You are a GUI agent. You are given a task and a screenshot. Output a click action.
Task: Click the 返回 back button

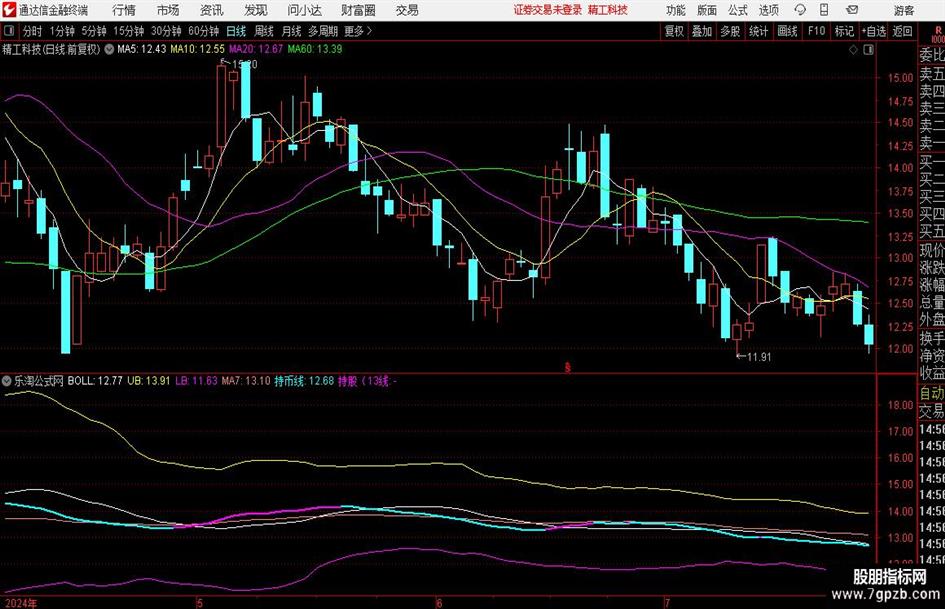pyautogui.click(x=902, y=31)
